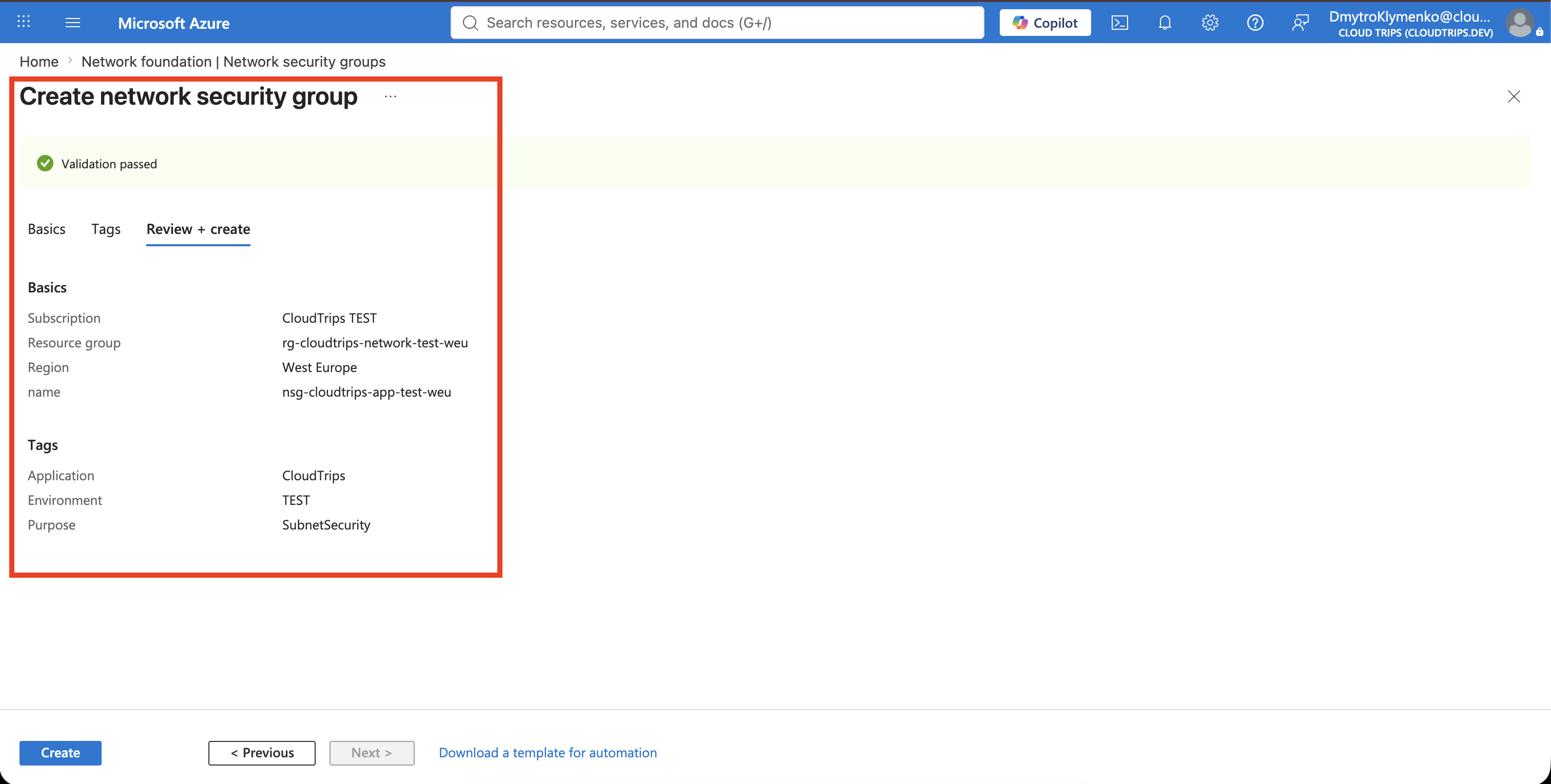Click the search magnifier icon
Image resolution: width=1551 pixels, height=784 pixels.
[x=470, y=23]
